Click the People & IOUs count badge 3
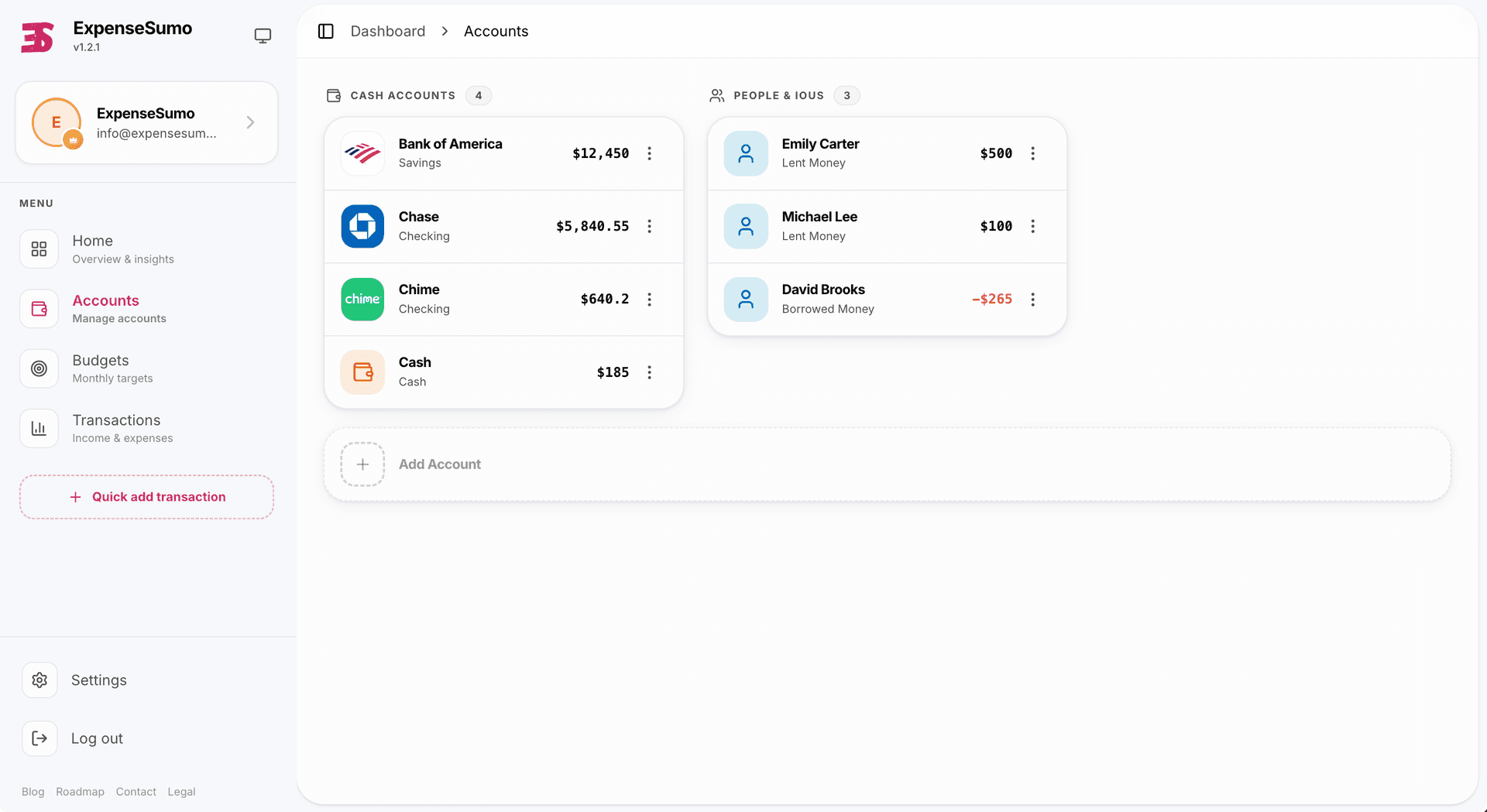The image size is (1487, 812). click(847, 95)
